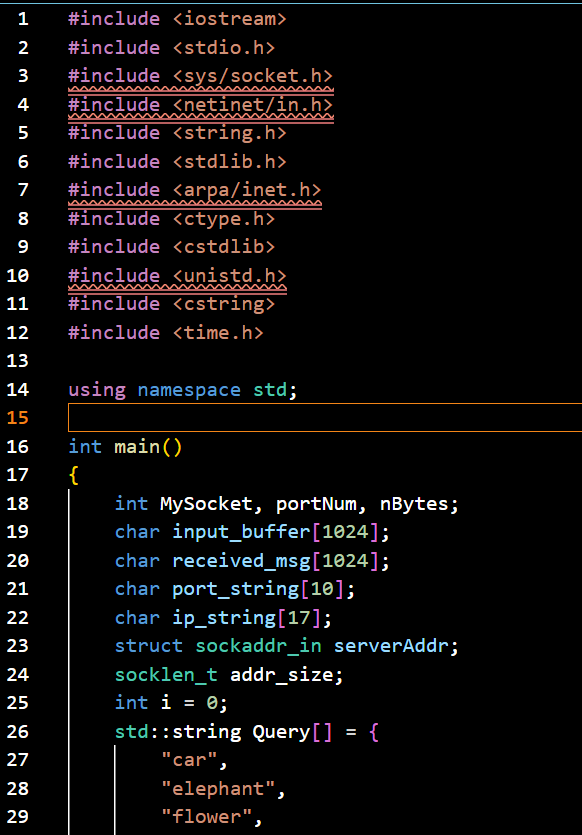The height and width of the screenshot is (835, 582).
Task: Click the #include <ctype.h> line
Action: point(171,219)
